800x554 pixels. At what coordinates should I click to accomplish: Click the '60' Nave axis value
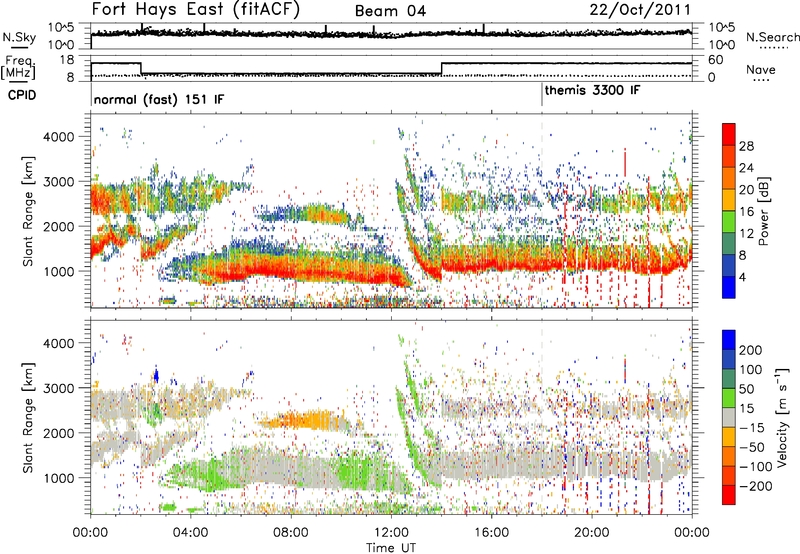[x=716, y=60]
